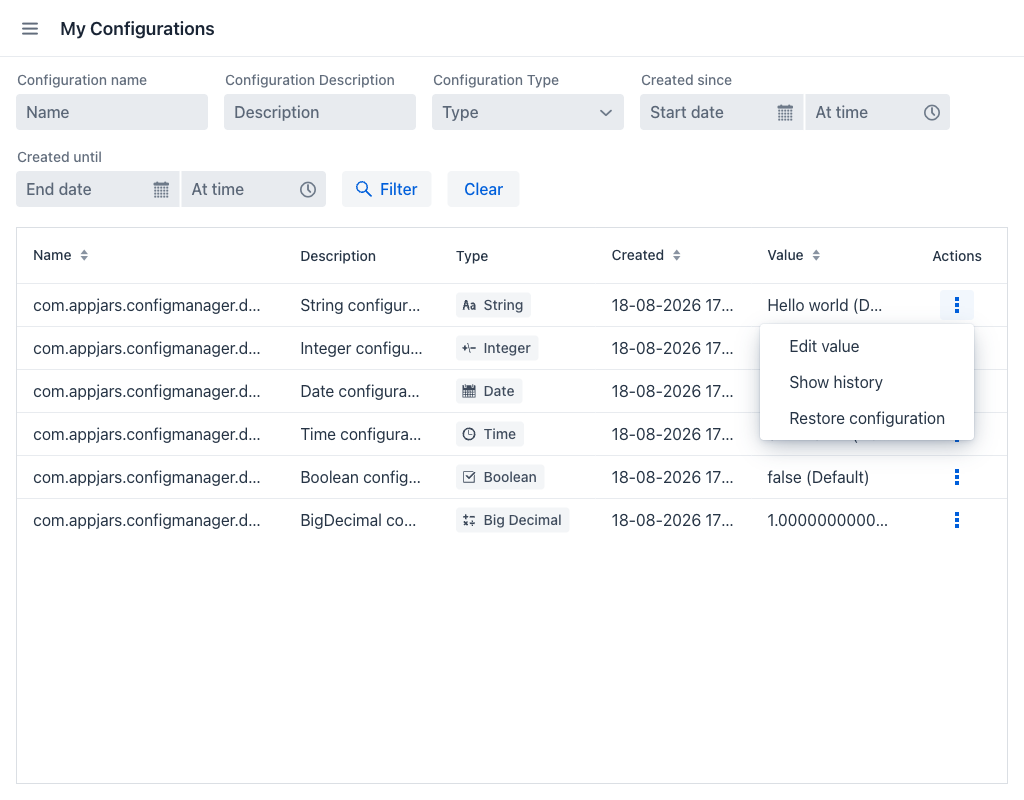Open actions menu for Boolean row
The width and height of the screenshot is (1024, 800).
coord(957,477)
